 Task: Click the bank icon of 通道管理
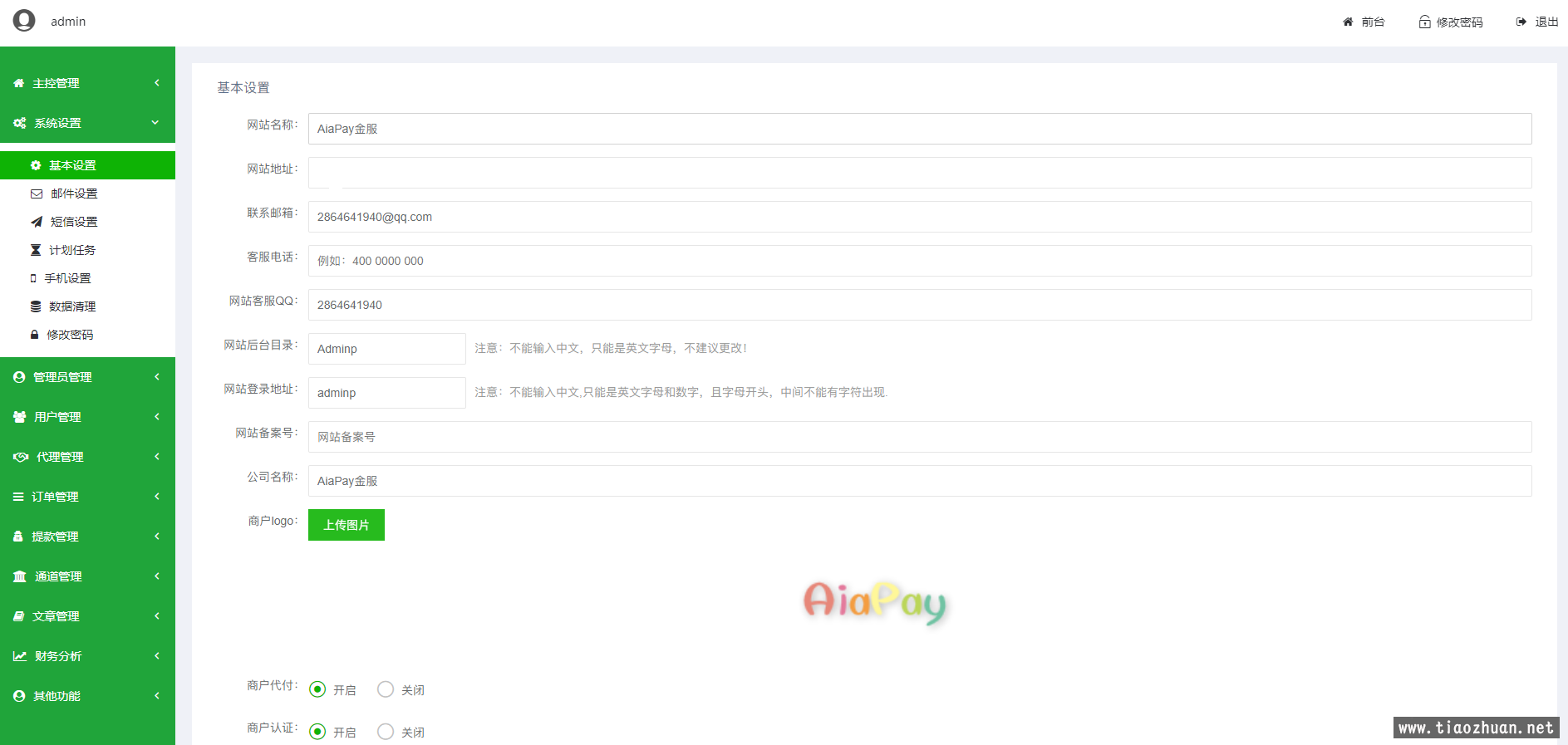click(x=20, y=576)
